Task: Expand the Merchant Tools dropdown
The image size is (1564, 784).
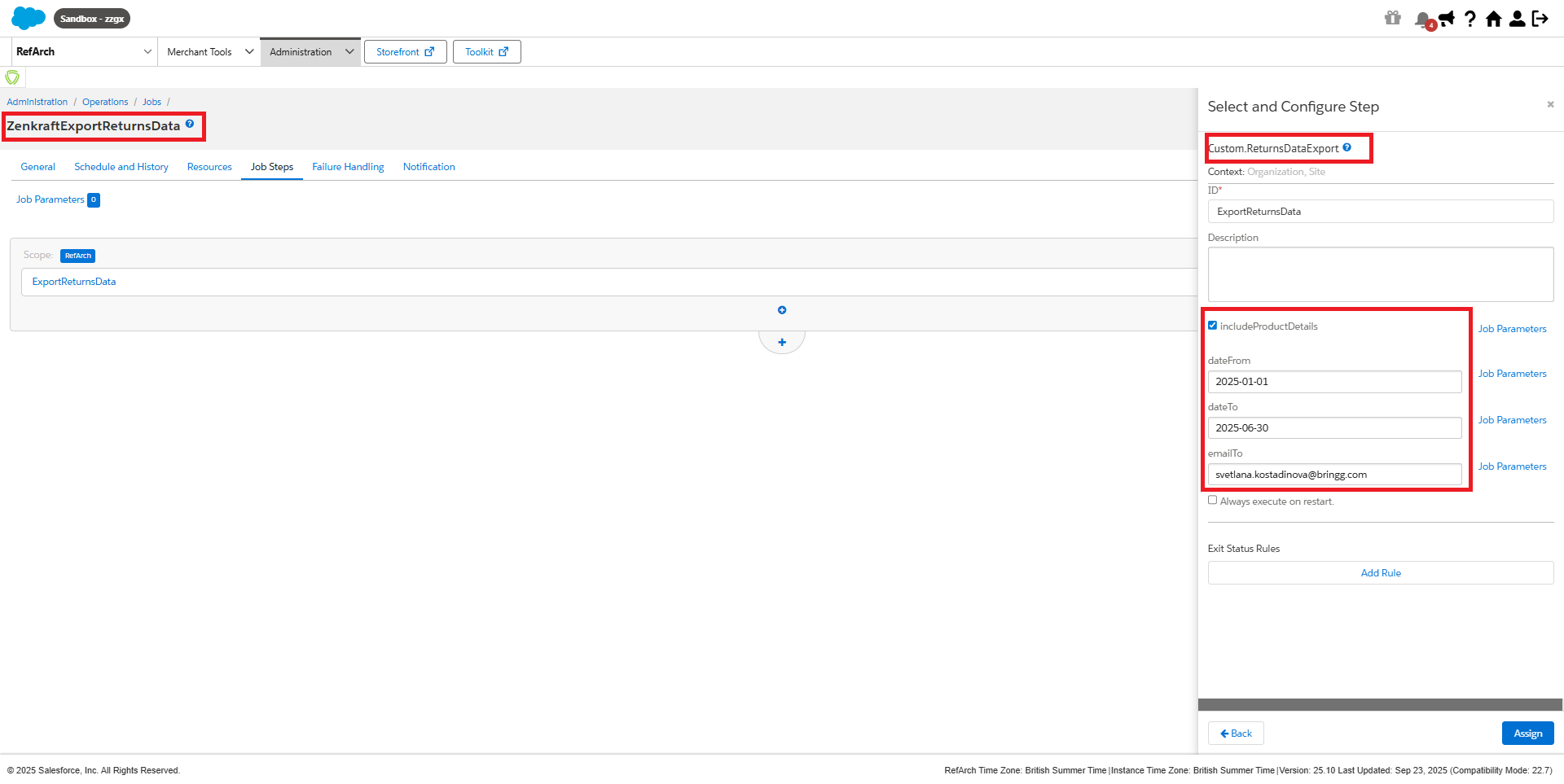Action: (x=248, y=51)
